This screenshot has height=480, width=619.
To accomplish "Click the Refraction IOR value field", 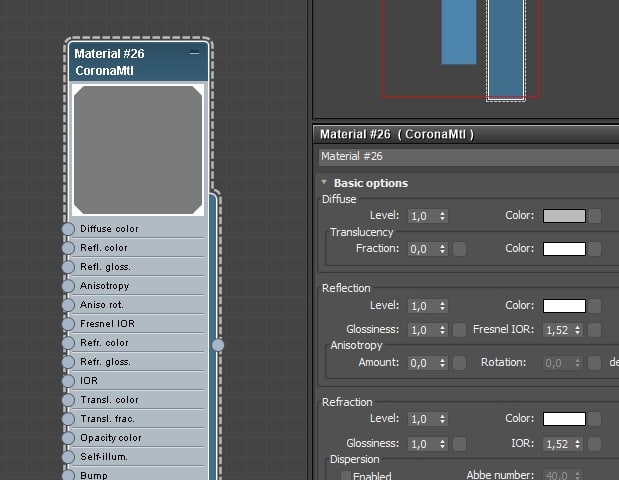I will (558, 444).
